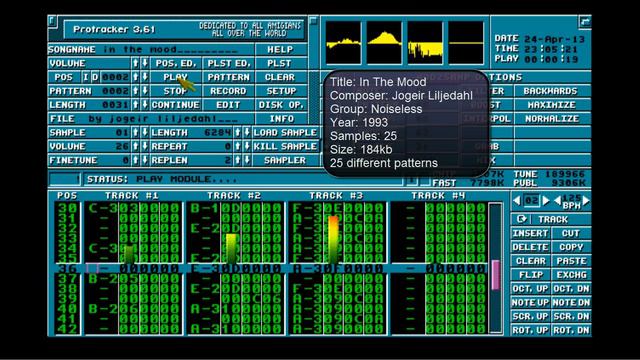Increment PATTERN 0002 with up arrow

(x=136, y=91)
